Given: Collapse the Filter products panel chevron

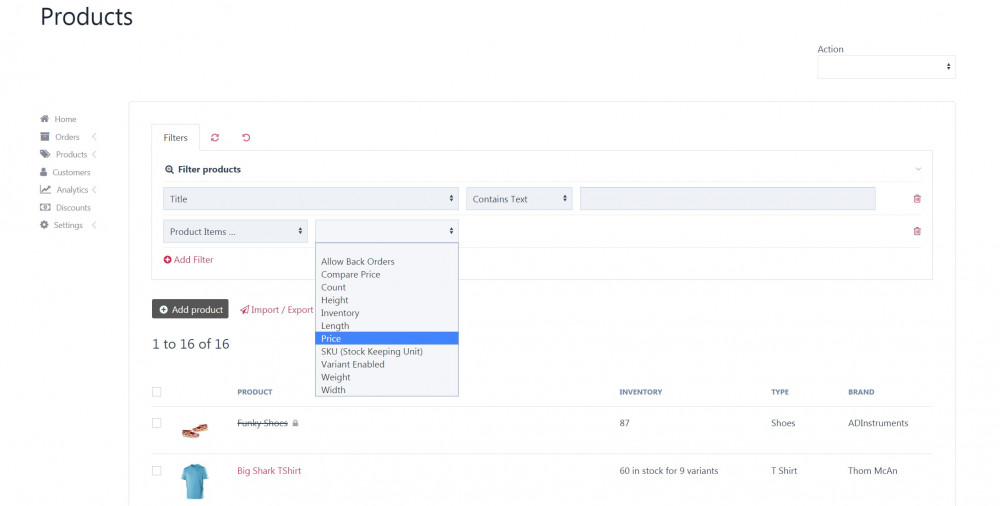Looking at the screenshot, I should 918,169.
